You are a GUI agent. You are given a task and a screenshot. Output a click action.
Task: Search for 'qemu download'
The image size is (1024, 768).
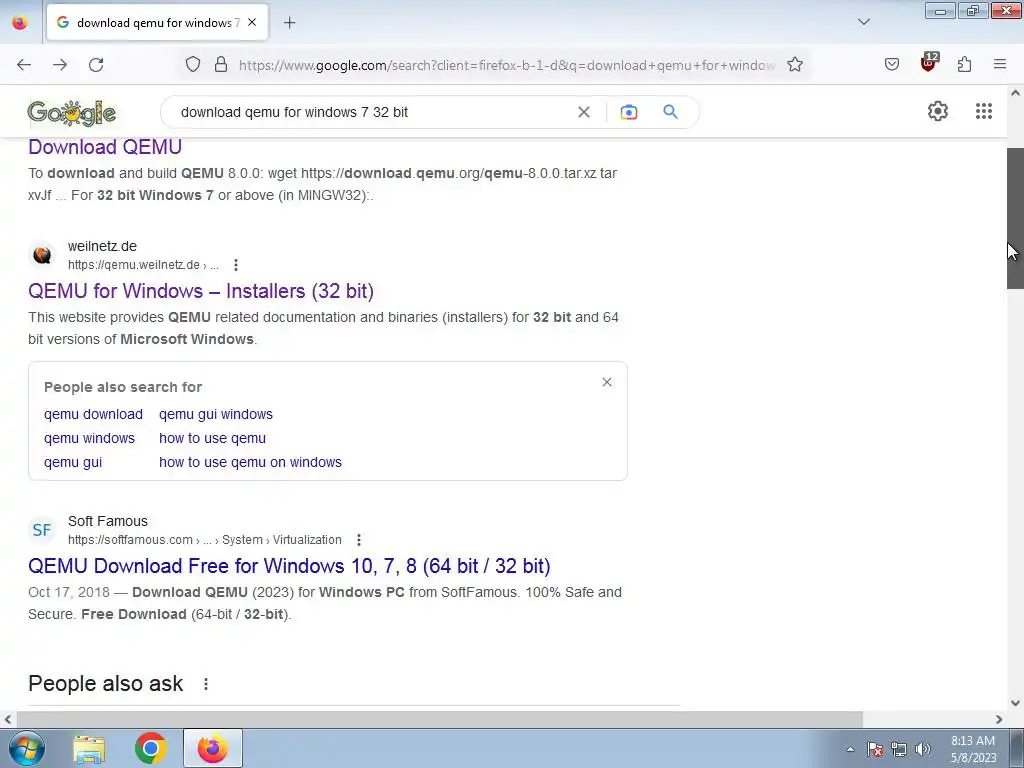(93, 414)
